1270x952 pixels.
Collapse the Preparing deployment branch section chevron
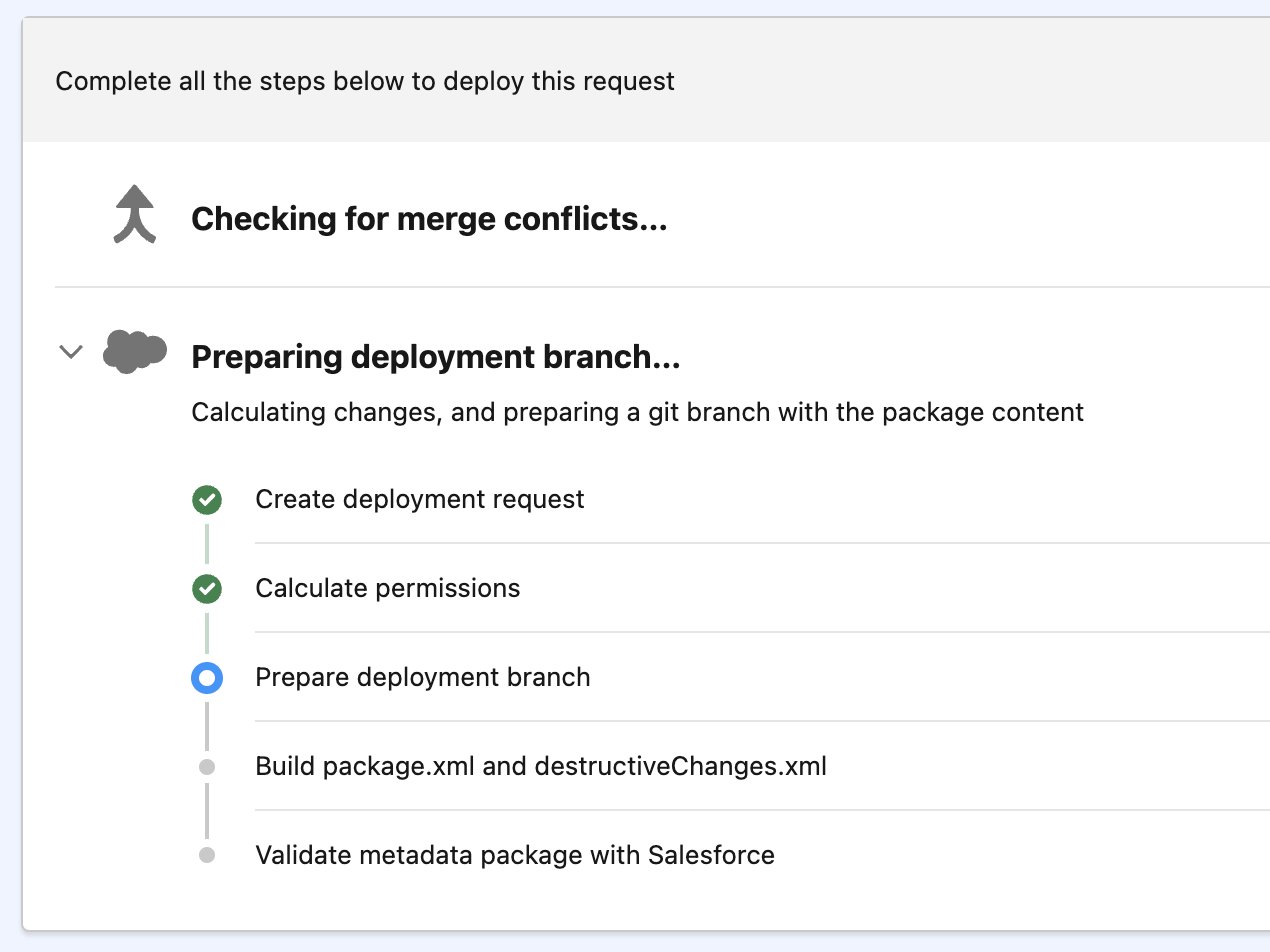(x=70, y=352)
